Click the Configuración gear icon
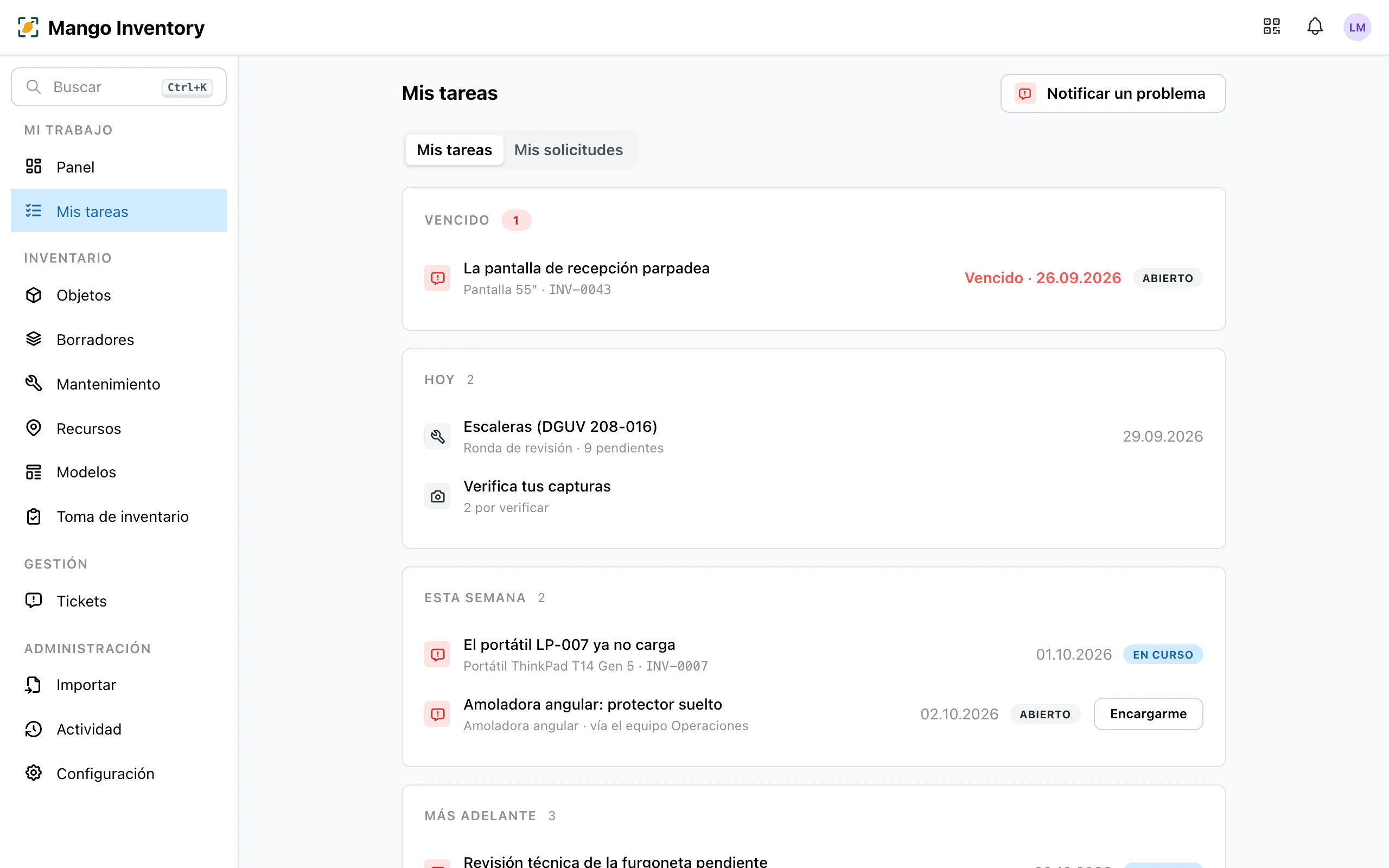Image resolution: width=1389 pixels, height=868 pixels. tap(34, 773)
